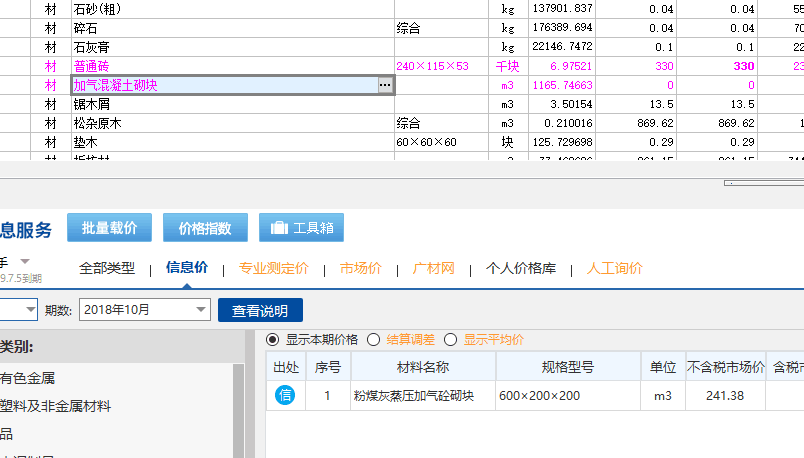Click the 序号 column header

tap(328, 367)
